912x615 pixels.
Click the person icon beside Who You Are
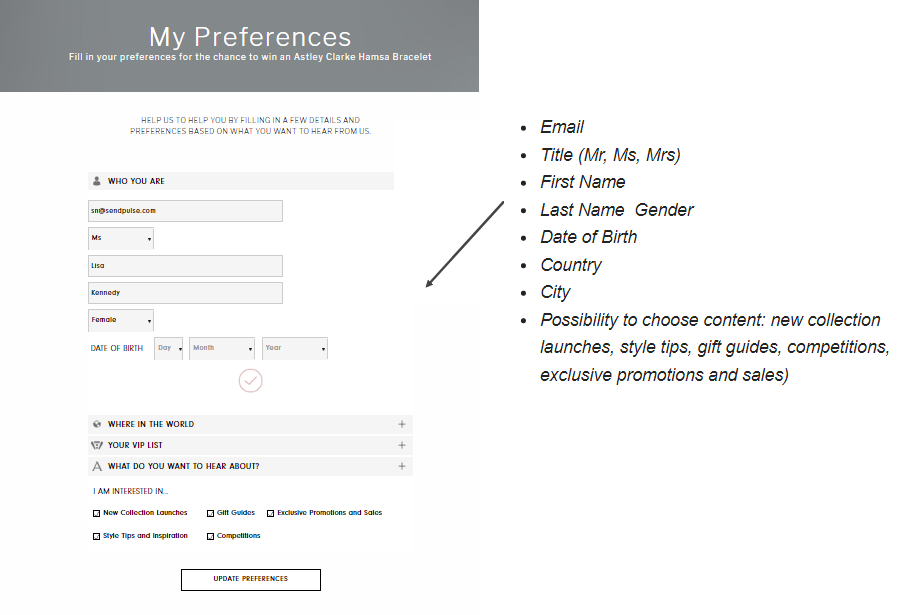coord(97,182)
